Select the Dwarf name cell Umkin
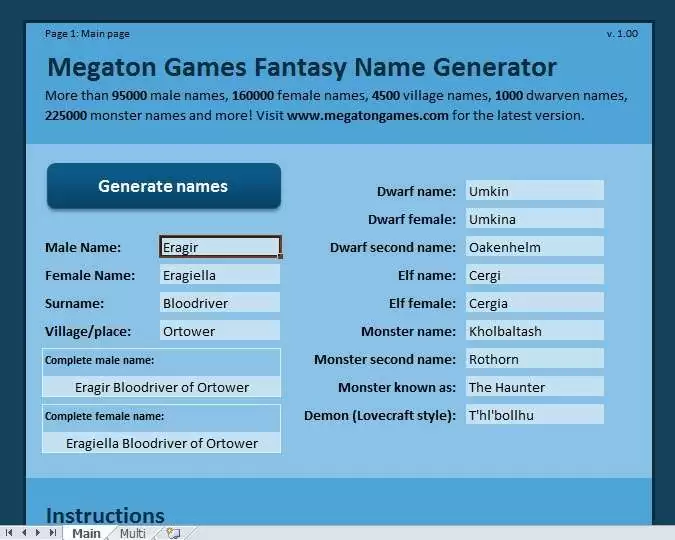Image resolution: width=675 pixels, height=540 pixels. [x=534, y=191]
